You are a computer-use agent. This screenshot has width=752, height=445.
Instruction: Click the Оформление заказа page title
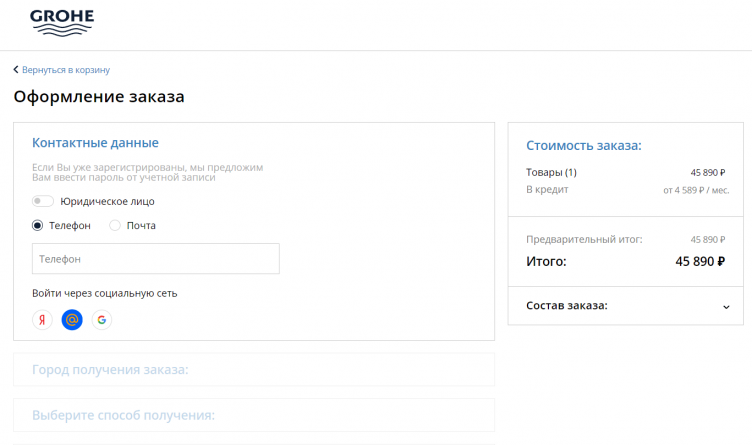[x=98, y=97]
